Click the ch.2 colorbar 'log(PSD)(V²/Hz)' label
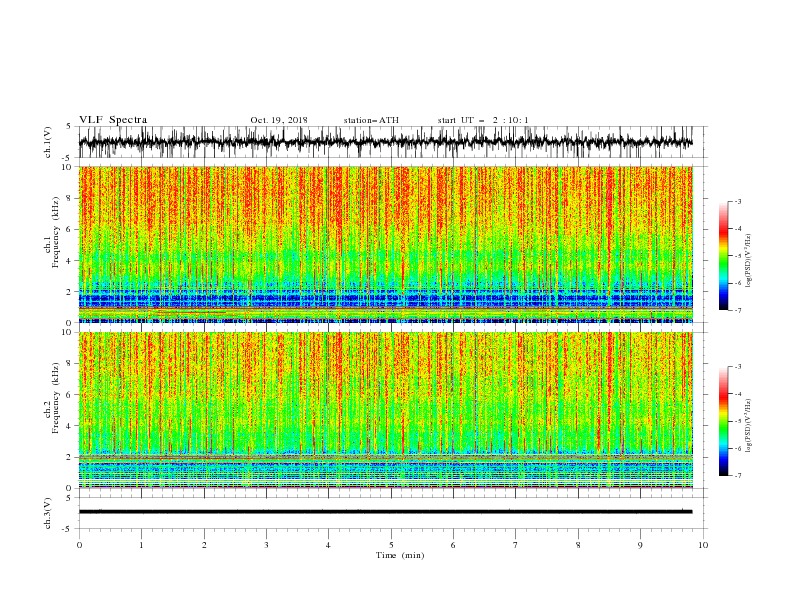The height and width of the screenshot is (612, 792). point(748,426)
